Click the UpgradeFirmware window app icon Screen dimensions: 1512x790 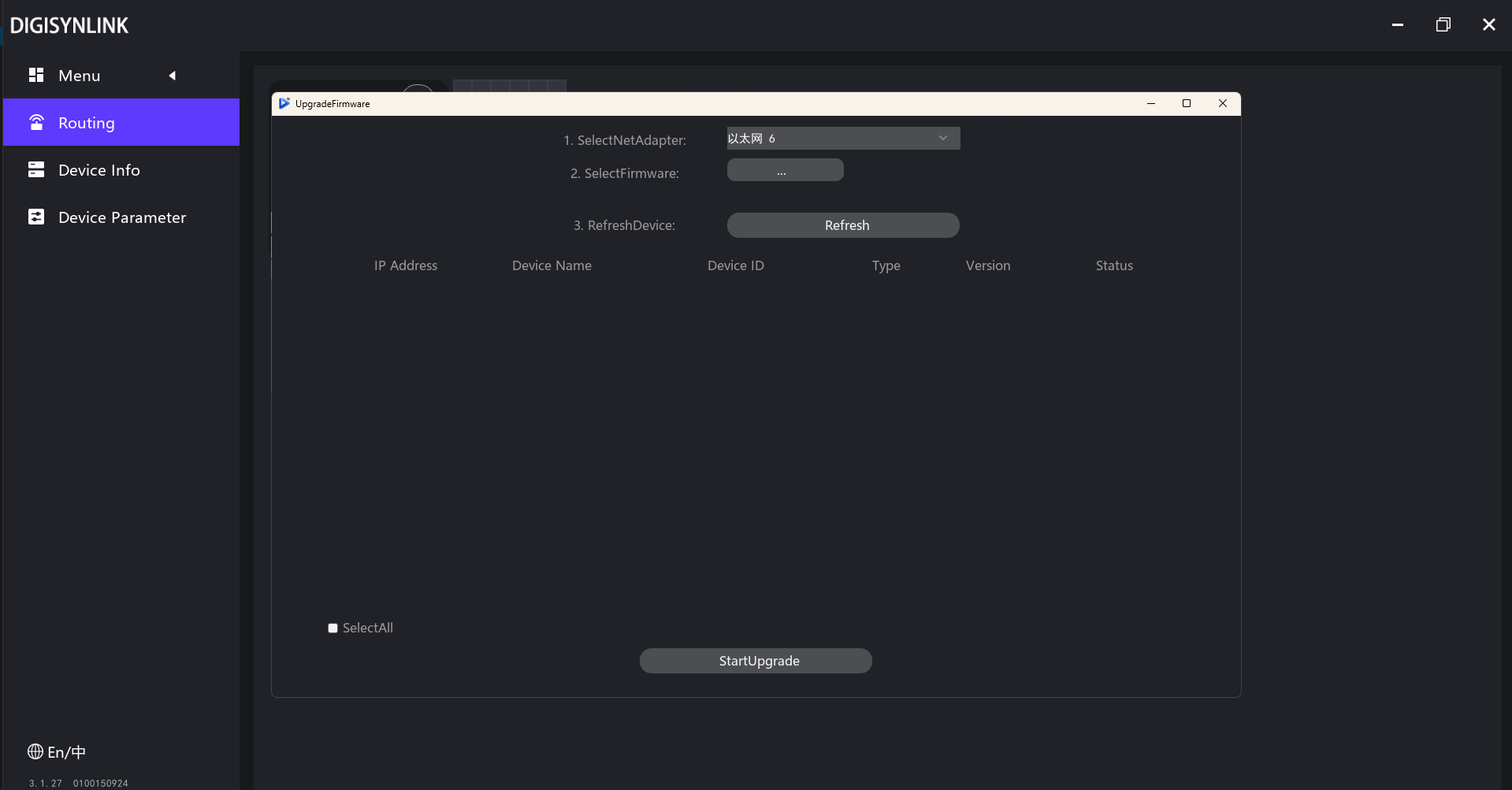[284, 103]
